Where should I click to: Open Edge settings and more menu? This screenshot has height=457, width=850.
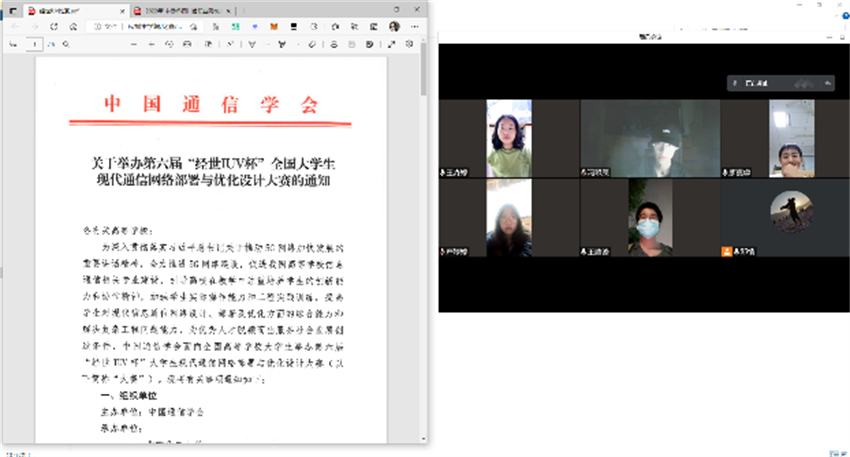(415, 27)
